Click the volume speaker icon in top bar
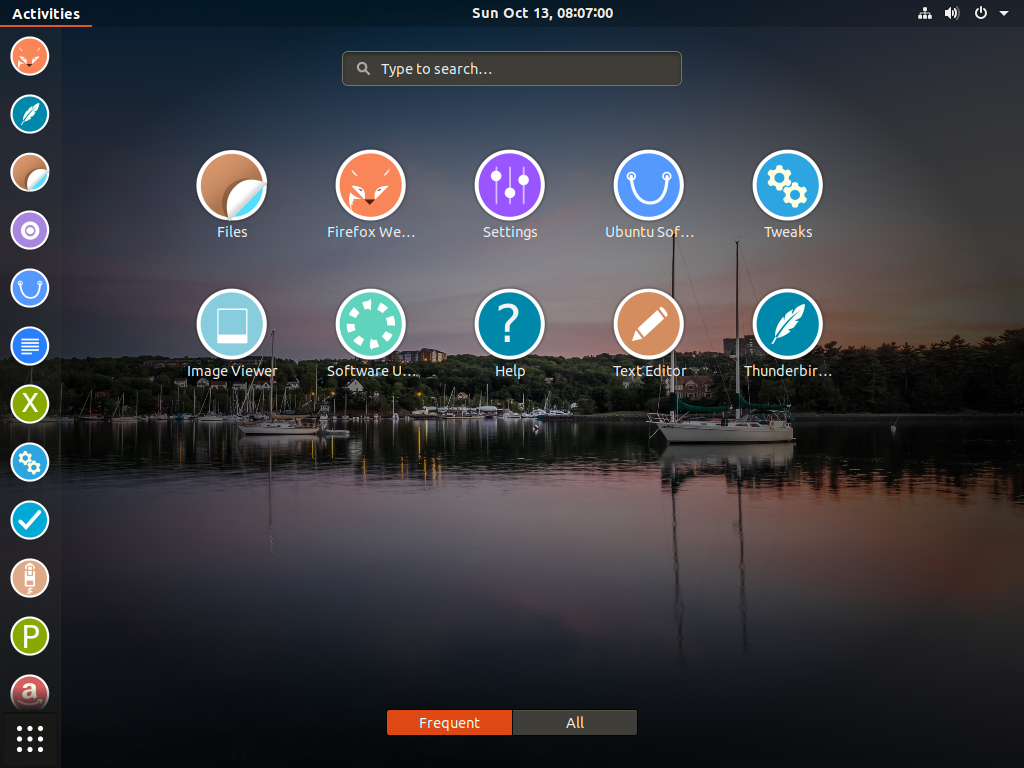Viewport: 1024px width, 768px height. [x=952, y=13]
